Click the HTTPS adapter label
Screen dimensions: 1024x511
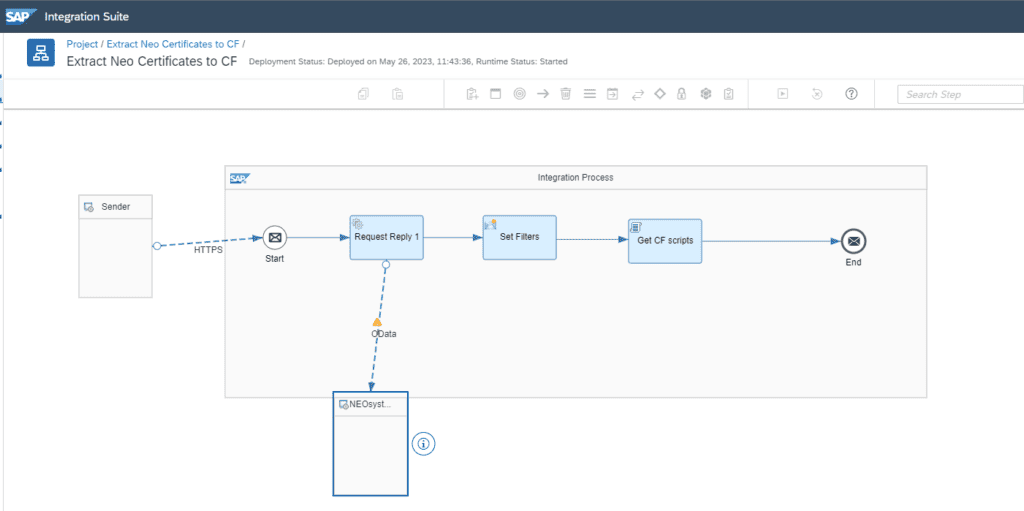point(209,250)
